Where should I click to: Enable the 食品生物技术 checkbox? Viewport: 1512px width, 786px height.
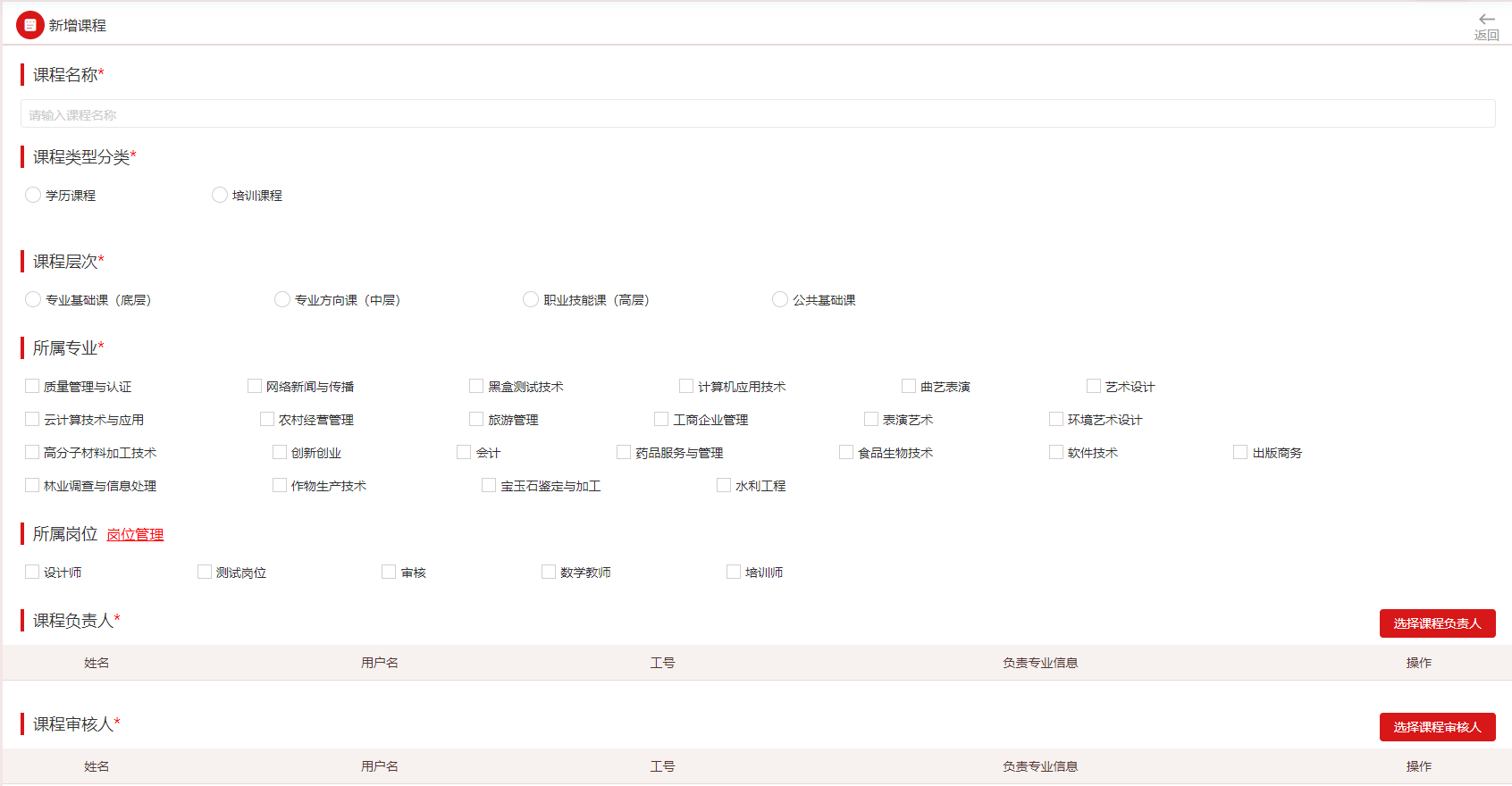point(846,452)
